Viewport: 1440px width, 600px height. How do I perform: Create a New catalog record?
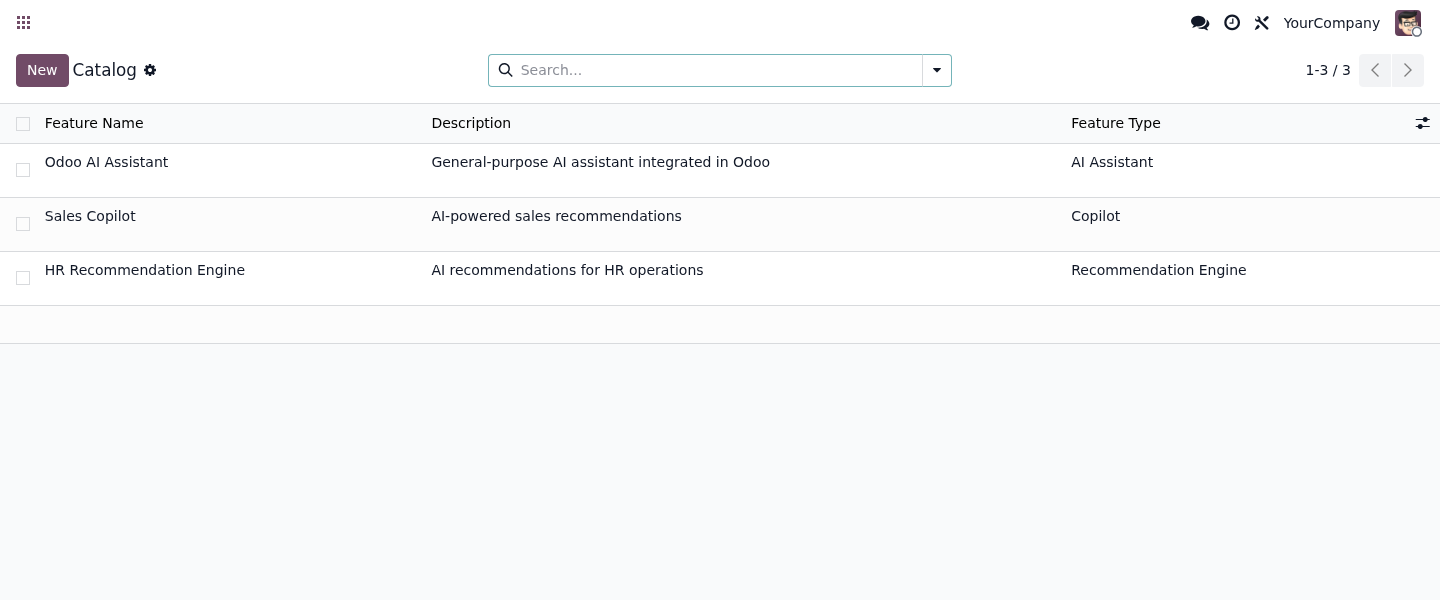[x=42, y=70]
